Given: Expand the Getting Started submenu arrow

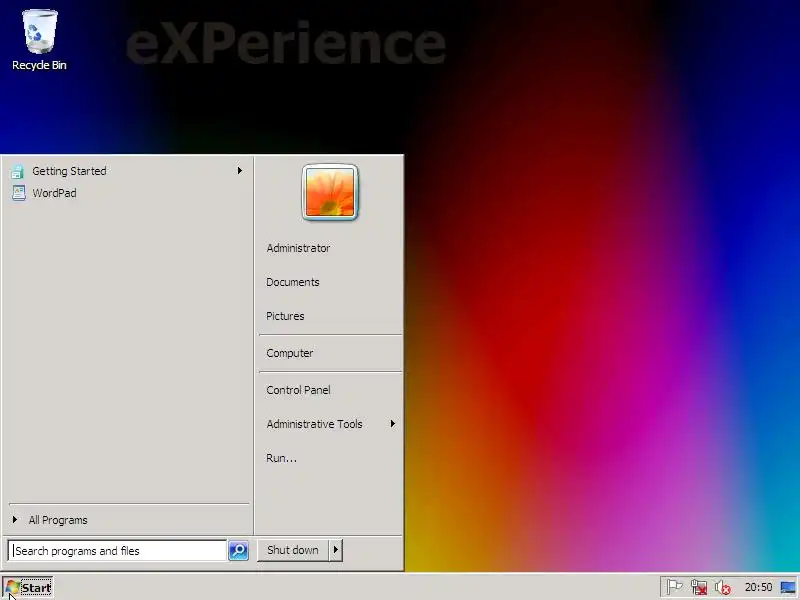Looking at the screenshot, I should tap(239, 170).
